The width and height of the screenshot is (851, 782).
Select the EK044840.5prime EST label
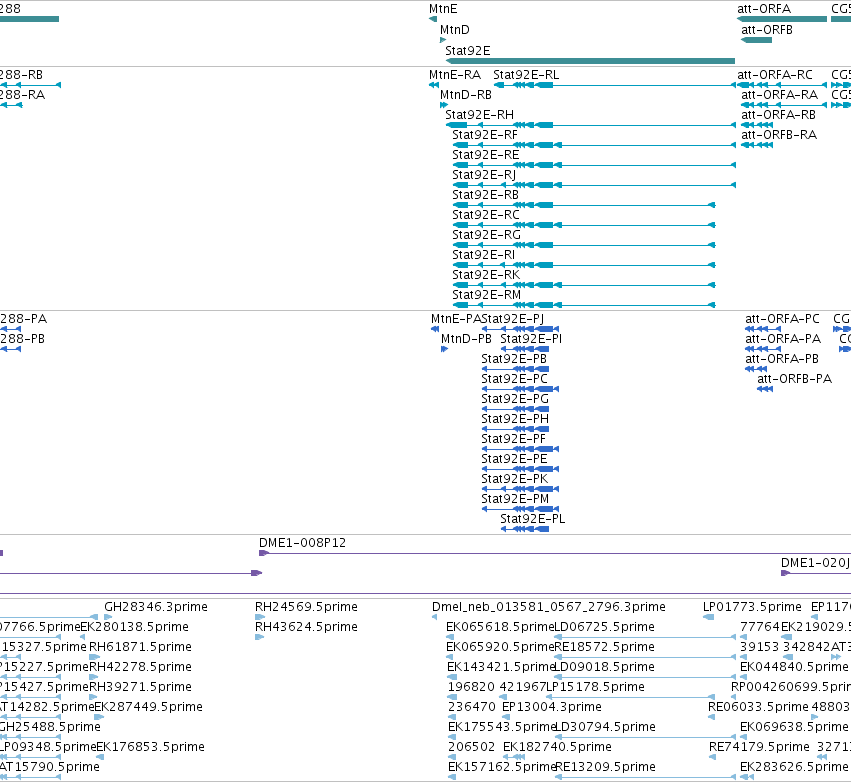pos(793,667)
